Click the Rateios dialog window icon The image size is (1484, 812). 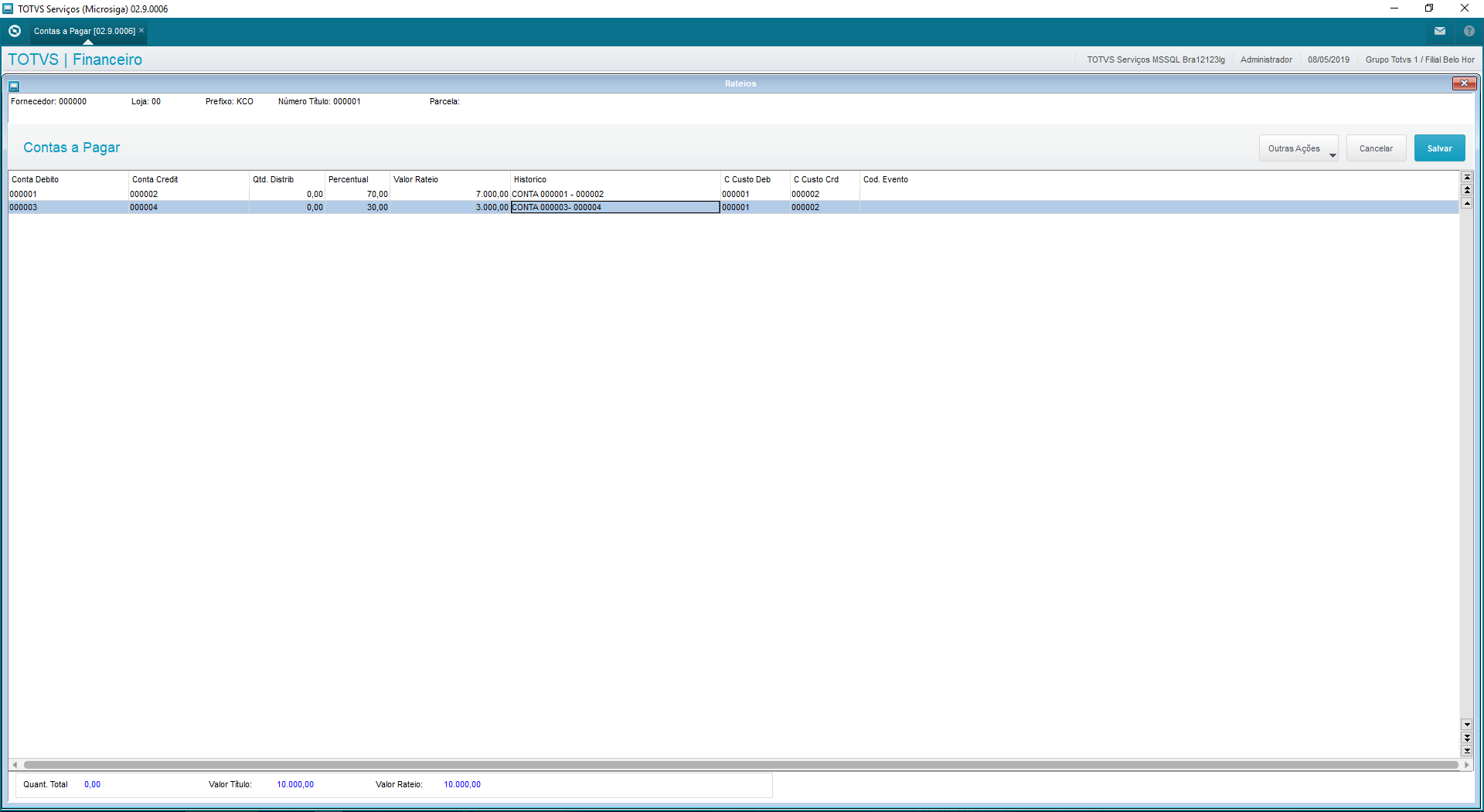click(x=14, y=86)
